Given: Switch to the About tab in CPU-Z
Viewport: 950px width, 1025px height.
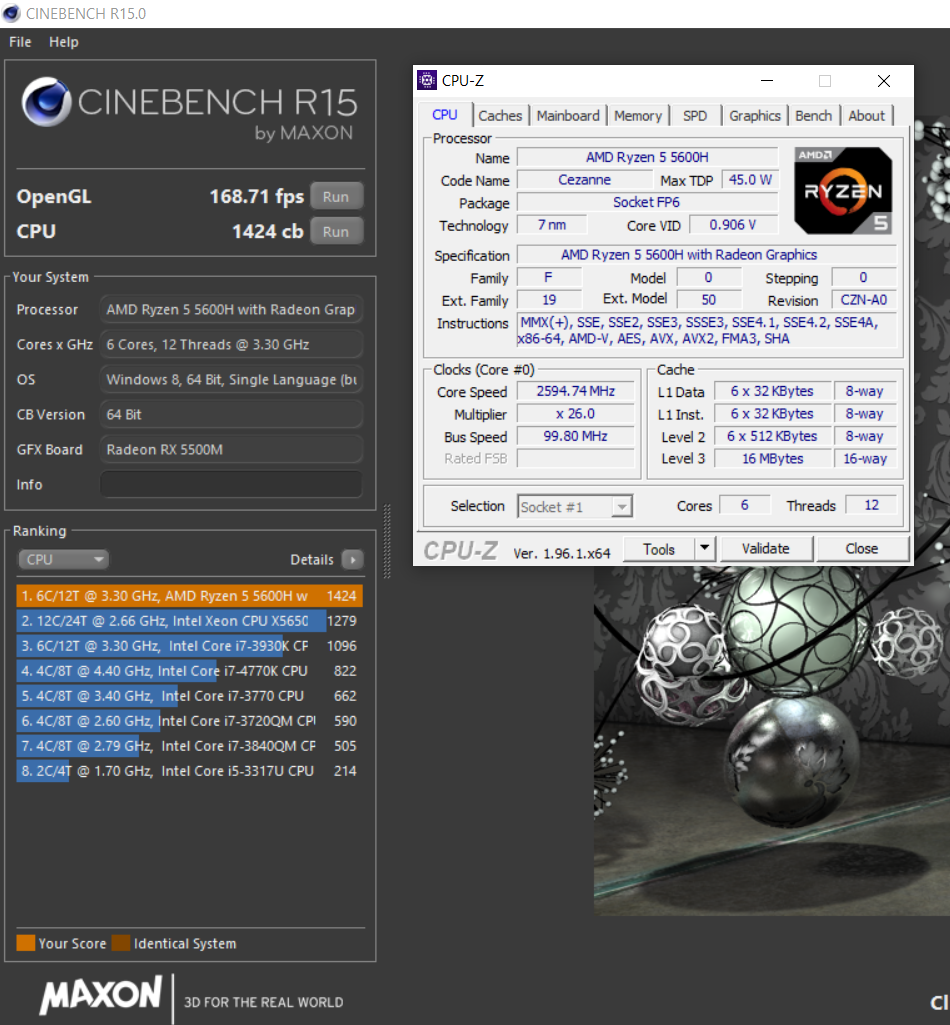Looking at the screenshot, I should 866,116.
